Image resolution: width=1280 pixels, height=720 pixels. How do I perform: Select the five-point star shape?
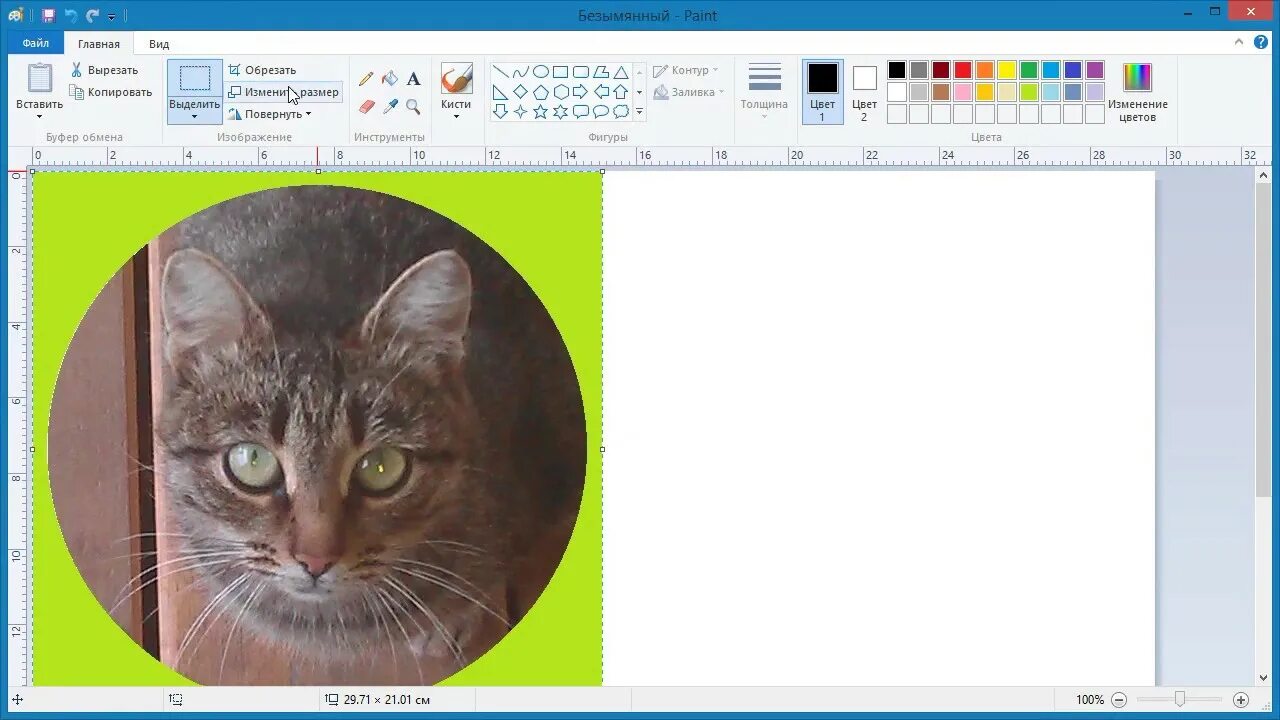[540, 111]
